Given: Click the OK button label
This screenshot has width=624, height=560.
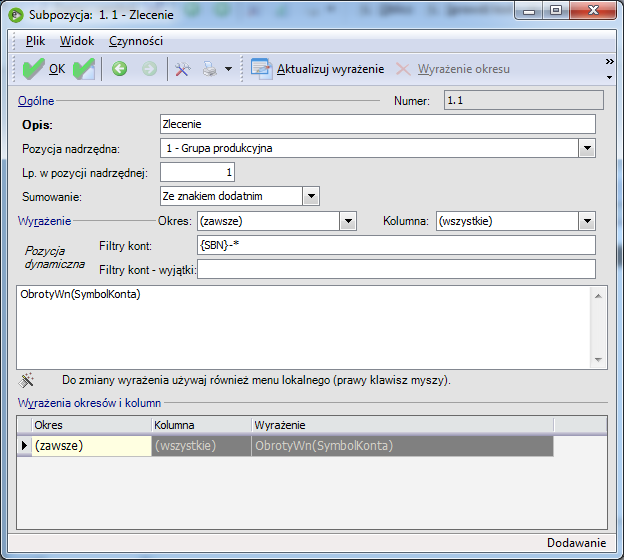Looking at the screenshot, I should click(57, 69).
